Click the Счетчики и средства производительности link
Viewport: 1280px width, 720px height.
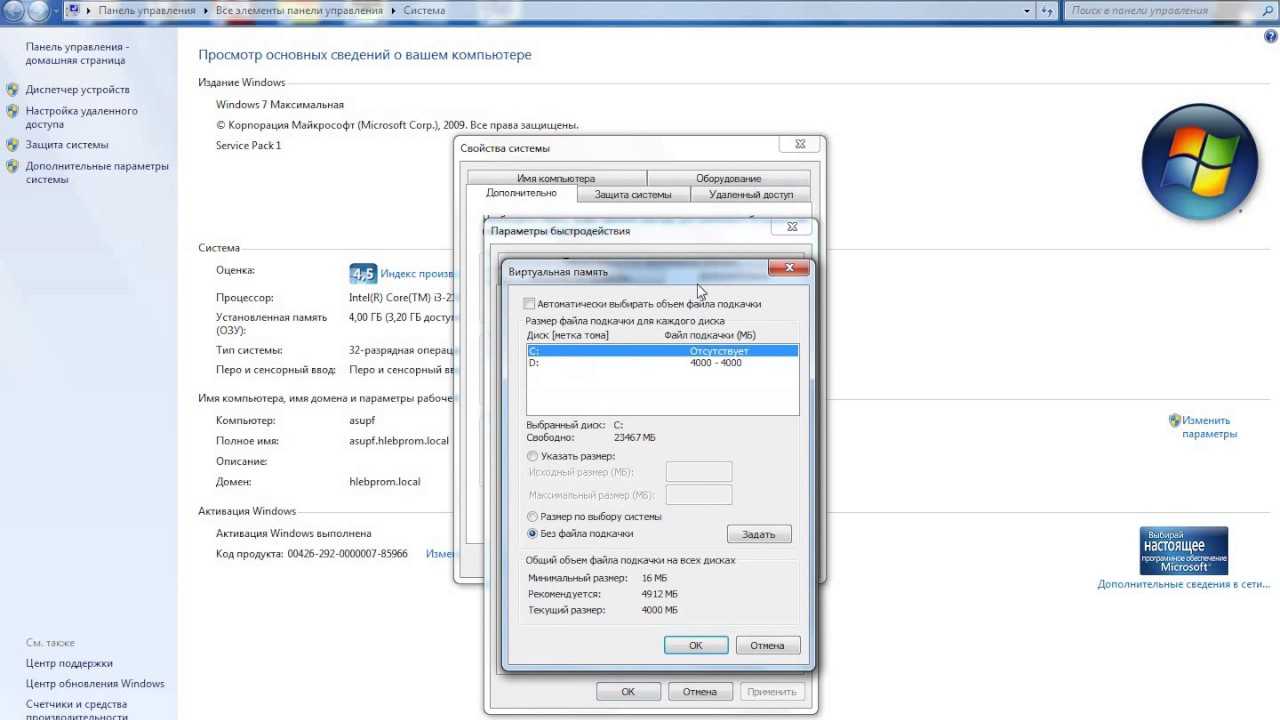click(x=77, y=711)
